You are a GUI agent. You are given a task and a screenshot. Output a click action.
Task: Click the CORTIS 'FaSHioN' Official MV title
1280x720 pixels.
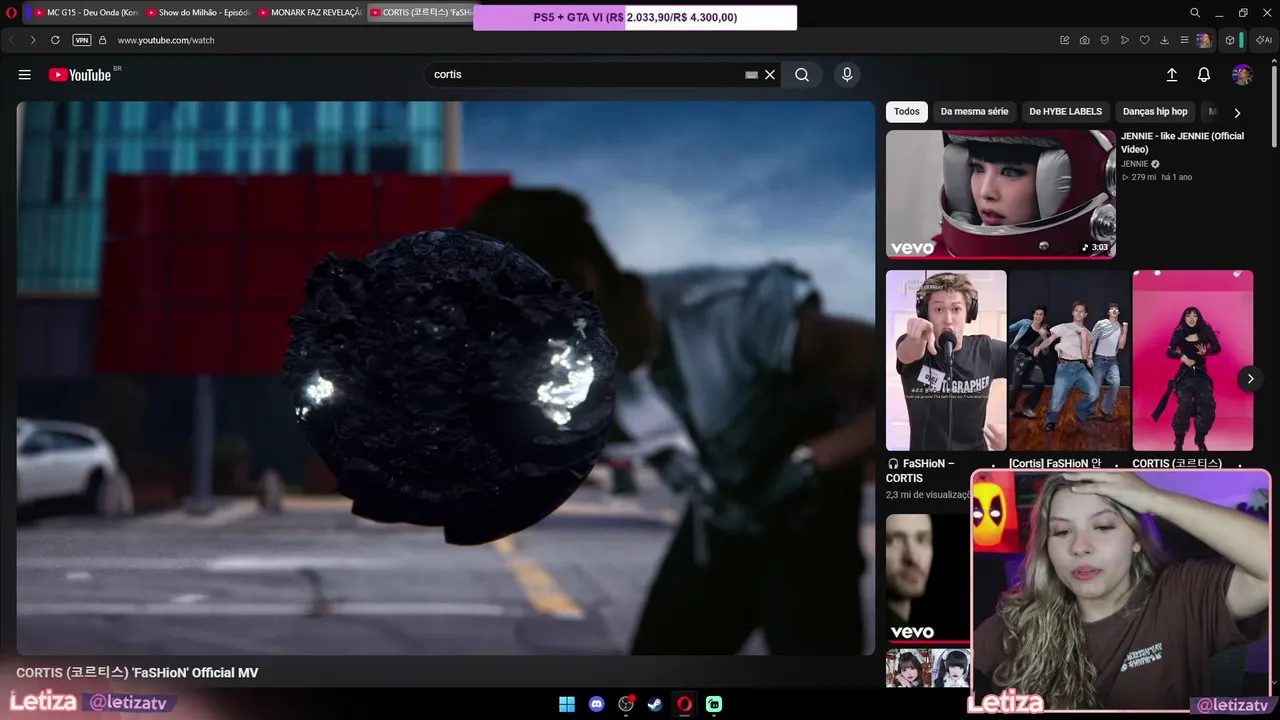coord(137,673)
